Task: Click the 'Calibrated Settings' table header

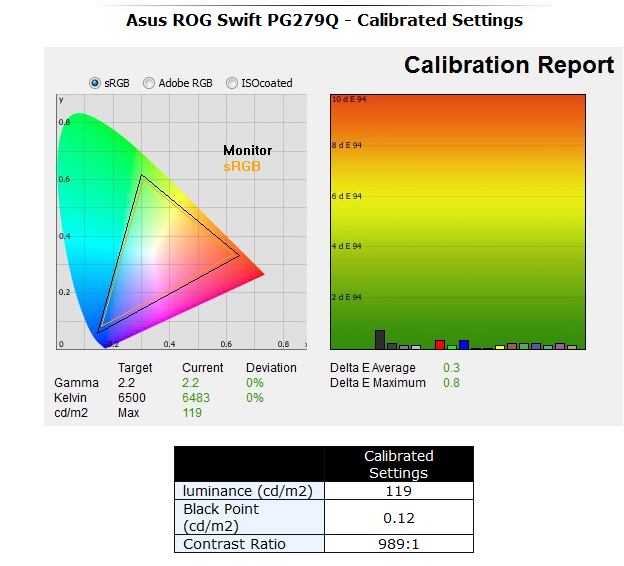Action: tap(399, 465)
